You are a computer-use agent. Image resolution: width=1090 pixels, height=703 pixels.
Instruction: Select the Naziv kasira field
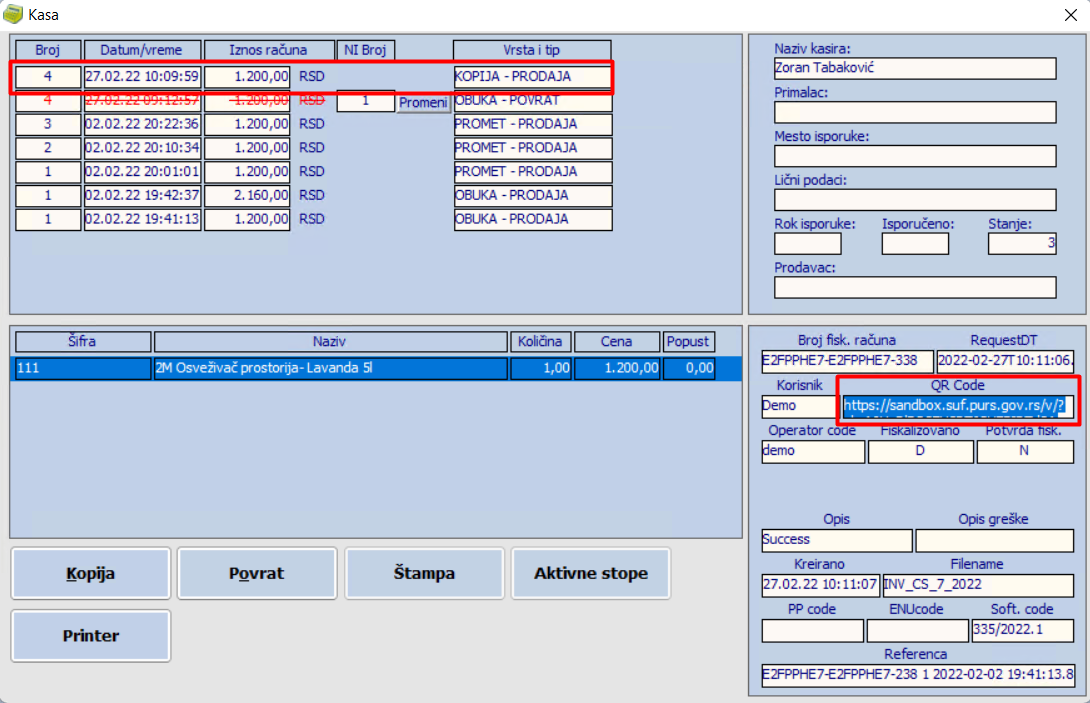tap(915, 68)
